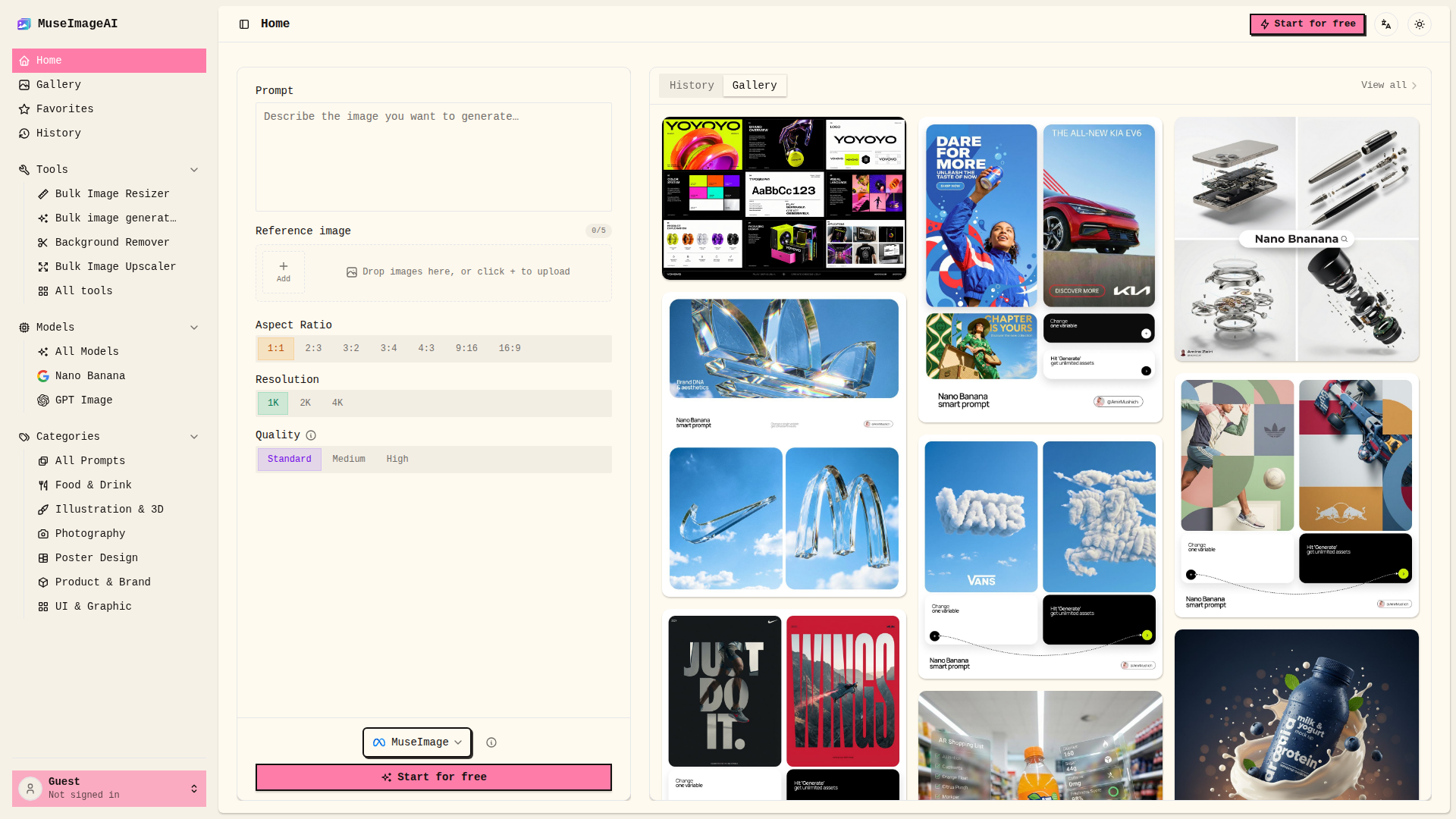The image size is (1456, 819).
Task: Open the Nano Bnanana exploded products thumbnail
Action: tap(1297, 239)
